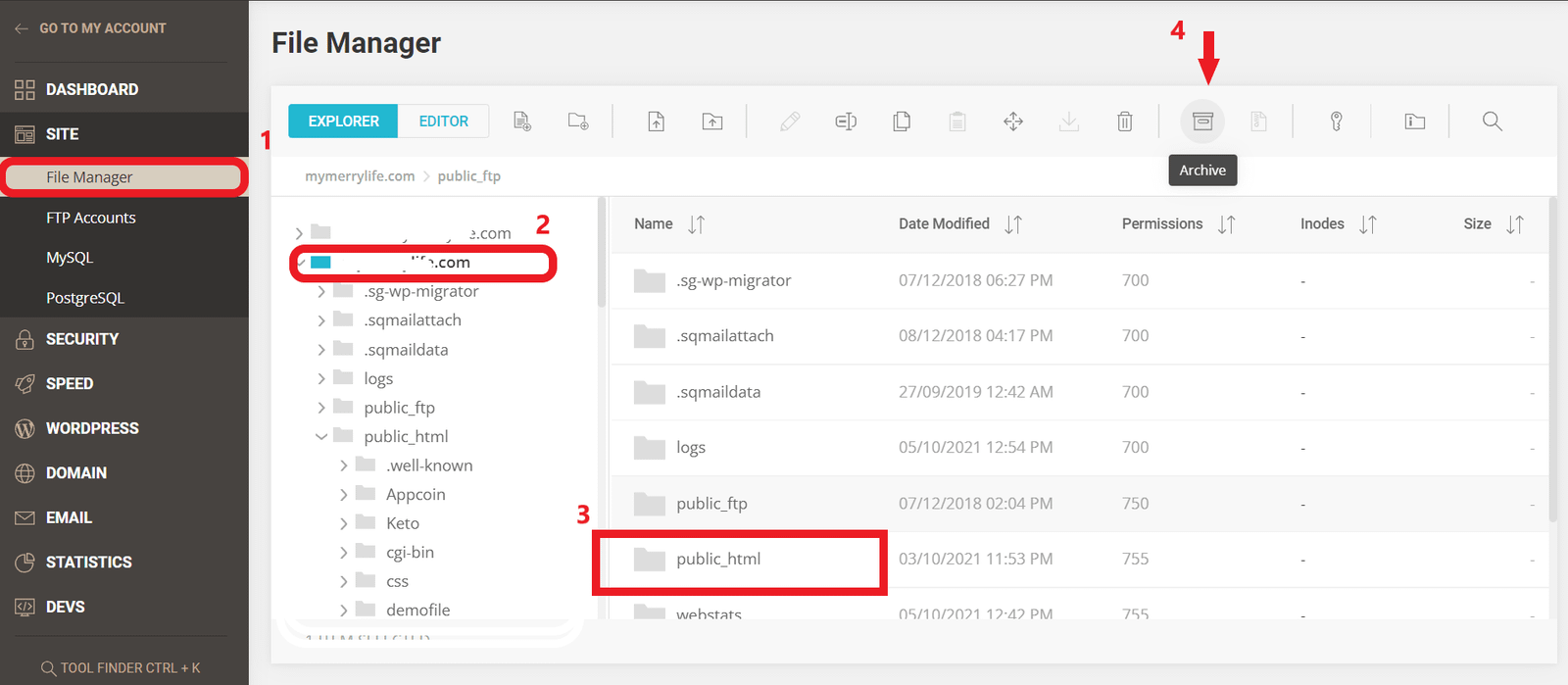
Task: Expand the logs tree folder
Action: tap(321, 378)
